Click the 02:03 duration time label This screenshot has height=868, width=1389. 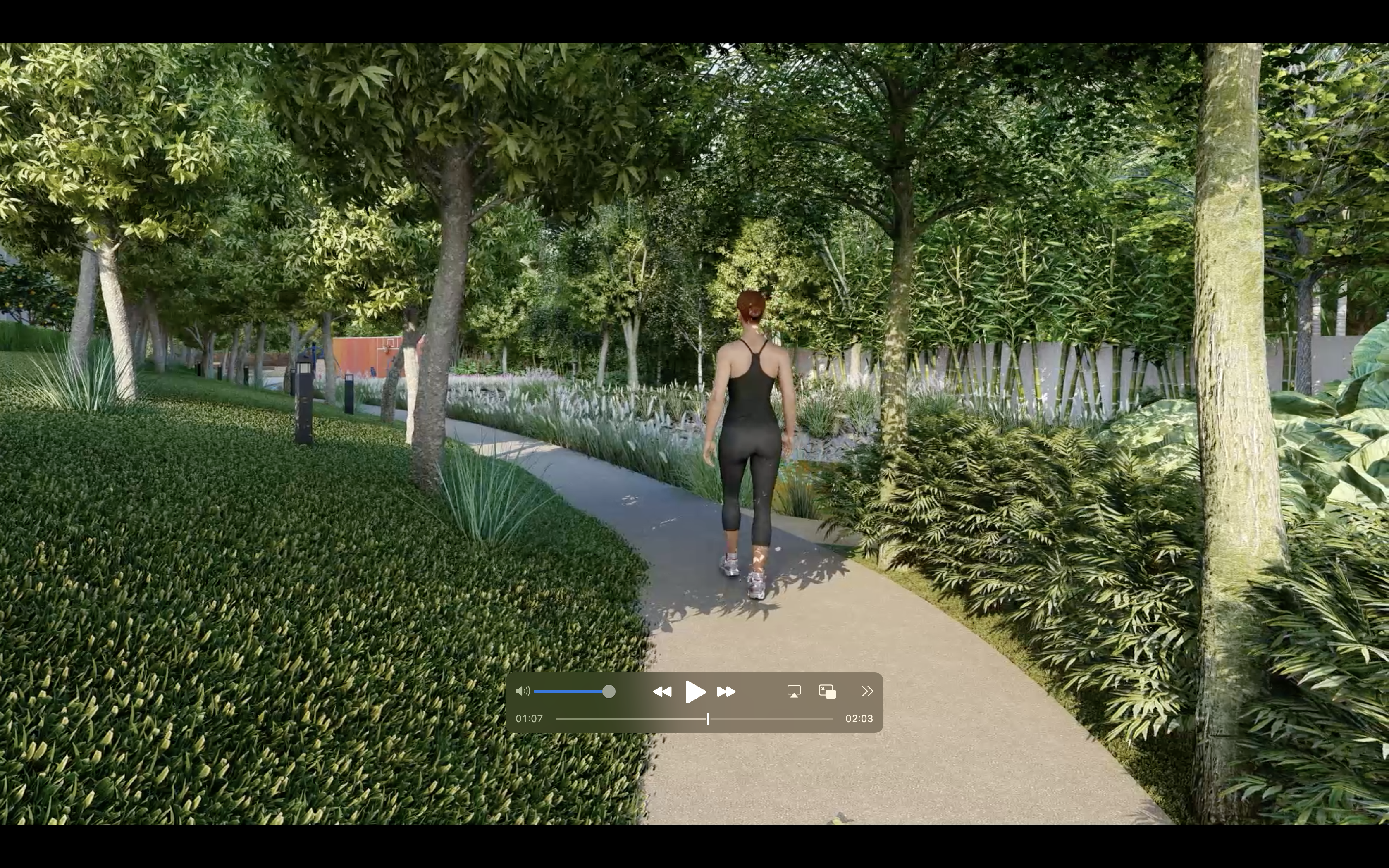[x=859, y=719]
